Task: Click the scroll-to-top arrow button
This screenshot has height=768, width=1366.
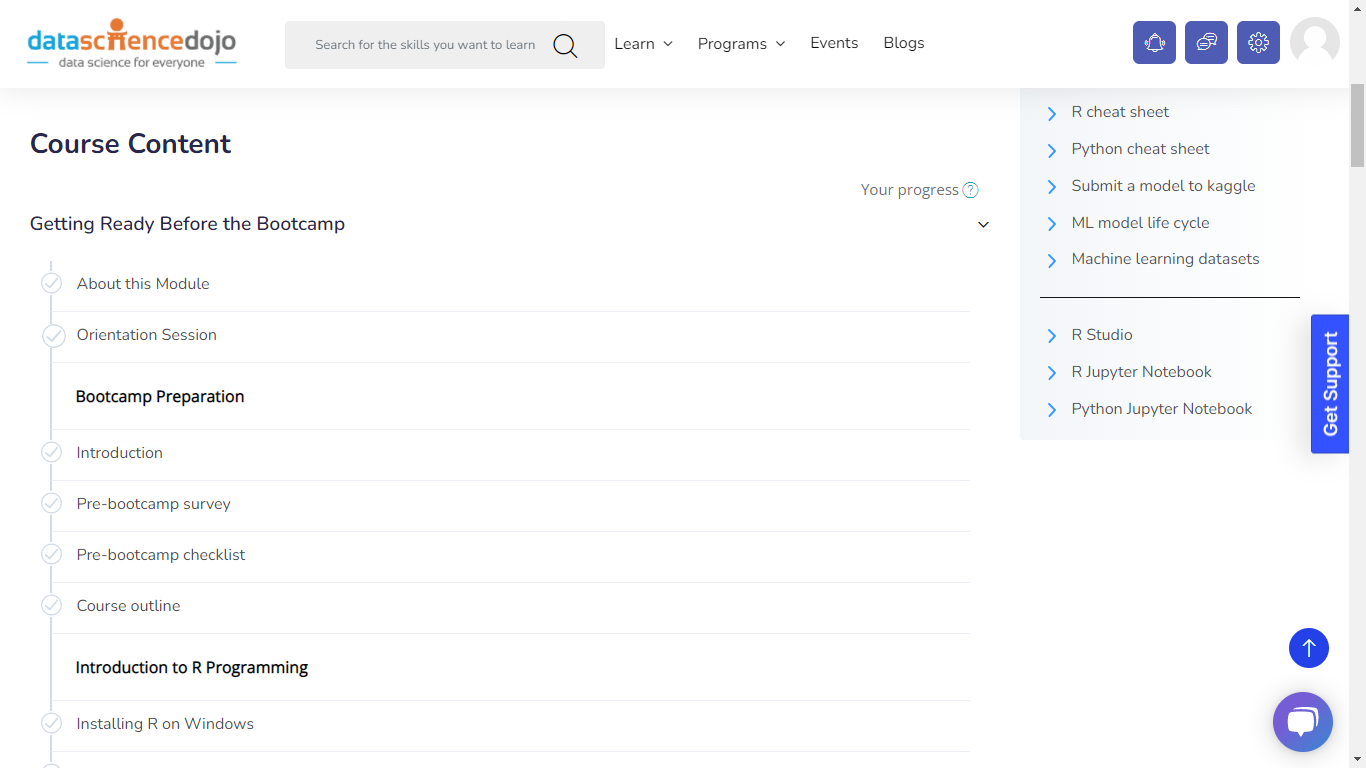Action: [1308, 648]
